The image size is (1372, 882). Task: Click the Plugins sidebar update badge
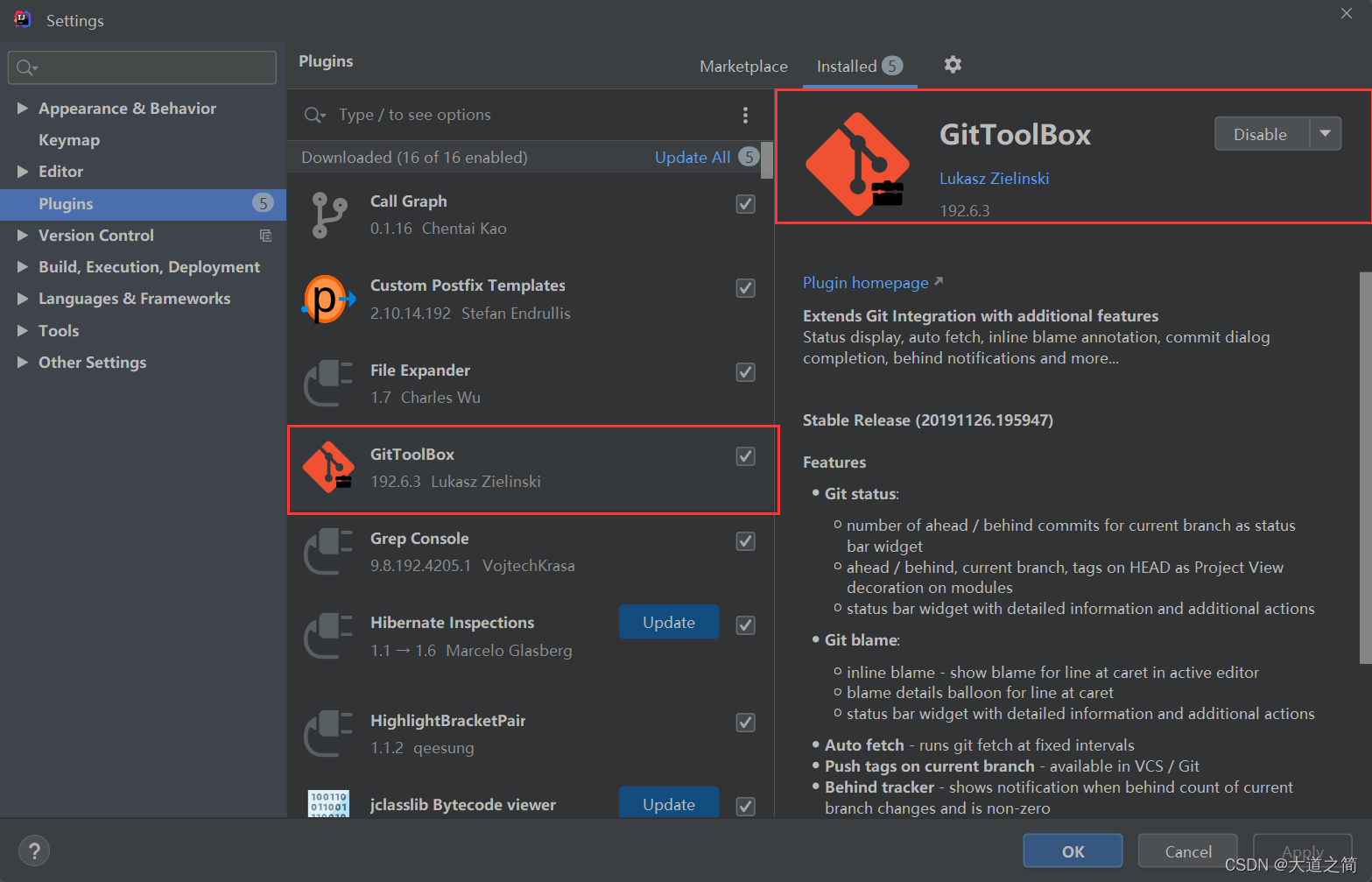coord(263,203)
